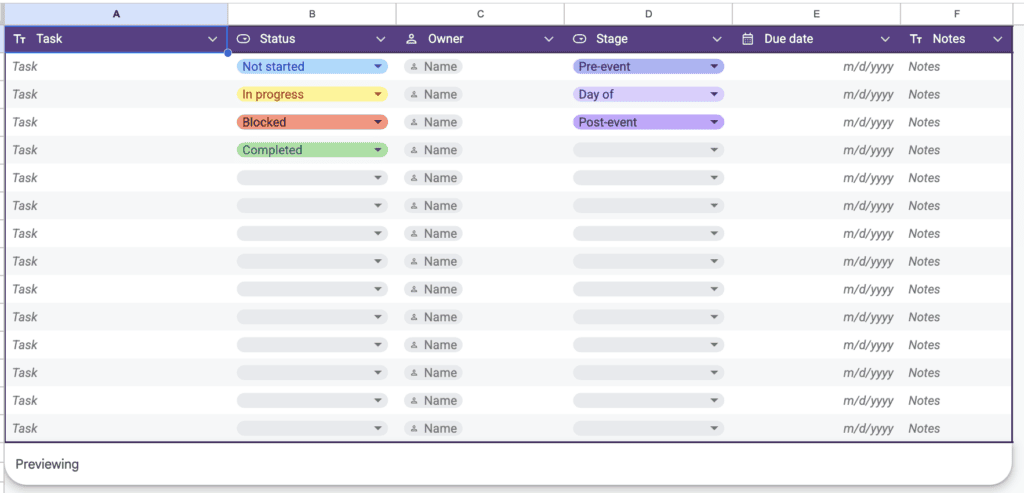1024x493 pixels.
Task: Click the blue selection handle on Task header
Action: click(x=227, y=53)
